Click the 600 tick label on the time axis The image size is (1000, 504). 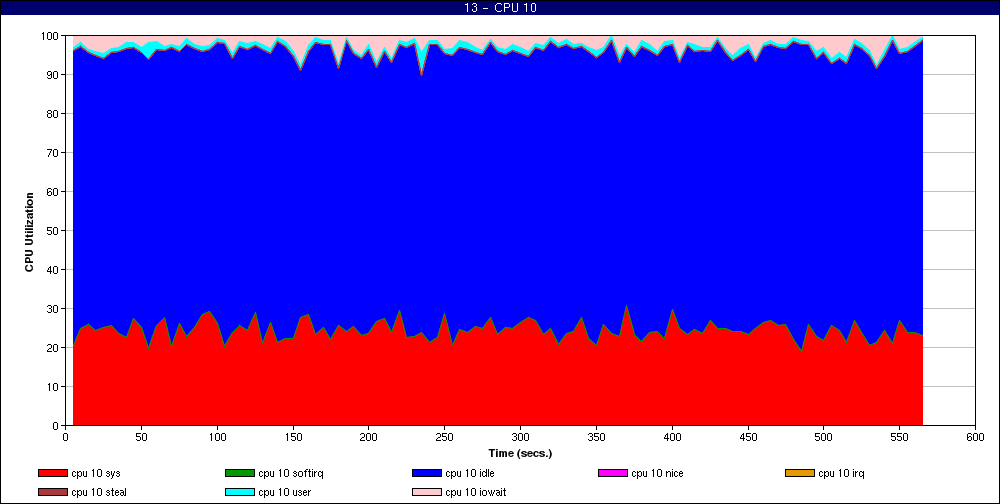[975, 438]
